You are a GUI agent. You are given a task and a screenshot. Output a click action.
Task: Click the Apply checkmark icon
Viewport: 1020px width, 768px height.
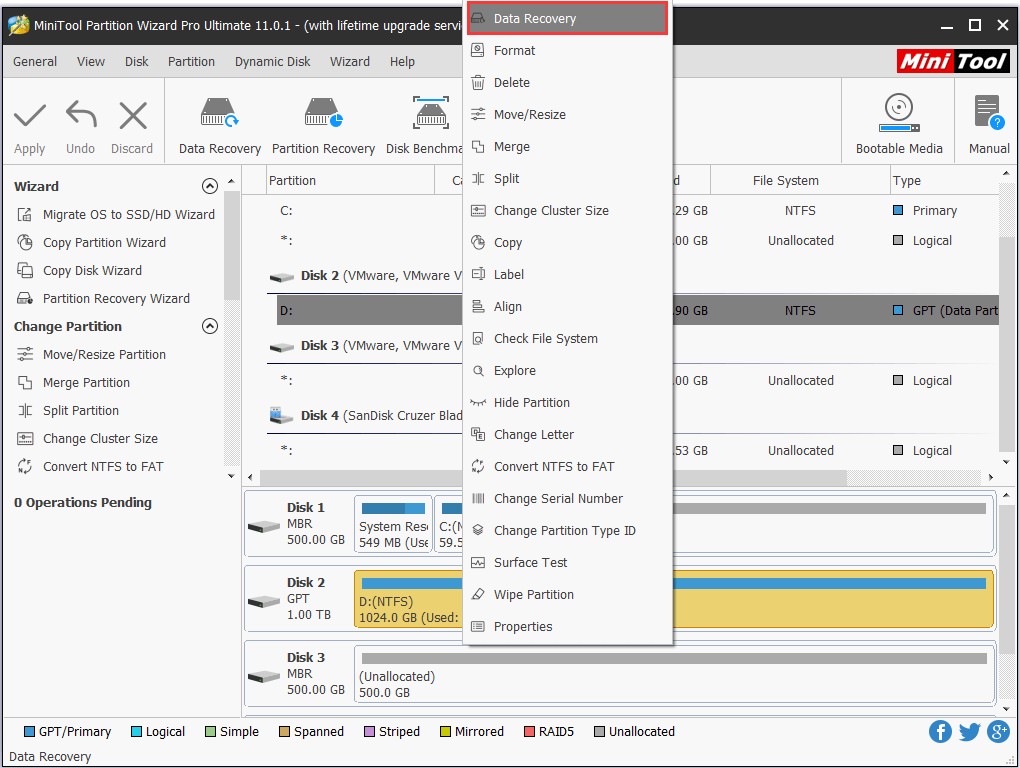[x=30, y=116]
